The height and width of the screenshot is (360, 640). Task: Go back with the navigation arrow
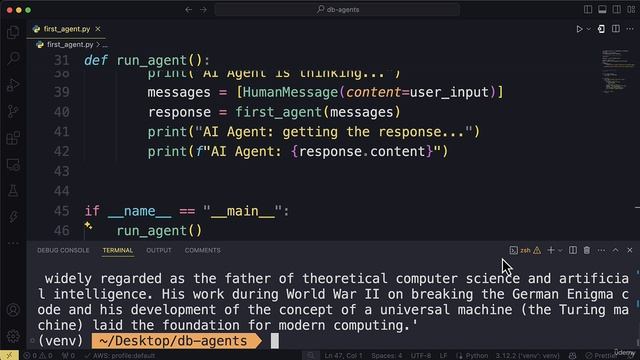point(189,10)
